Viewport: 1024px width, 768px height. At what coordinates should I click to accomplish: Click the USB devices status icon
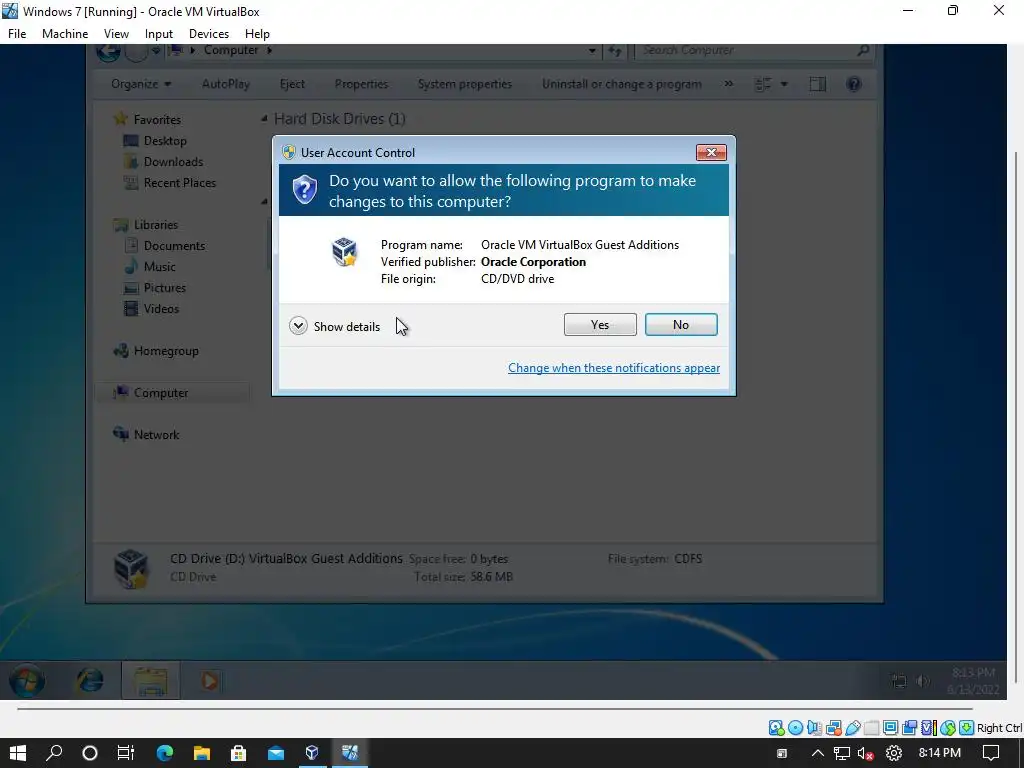(x=852, y=728)
